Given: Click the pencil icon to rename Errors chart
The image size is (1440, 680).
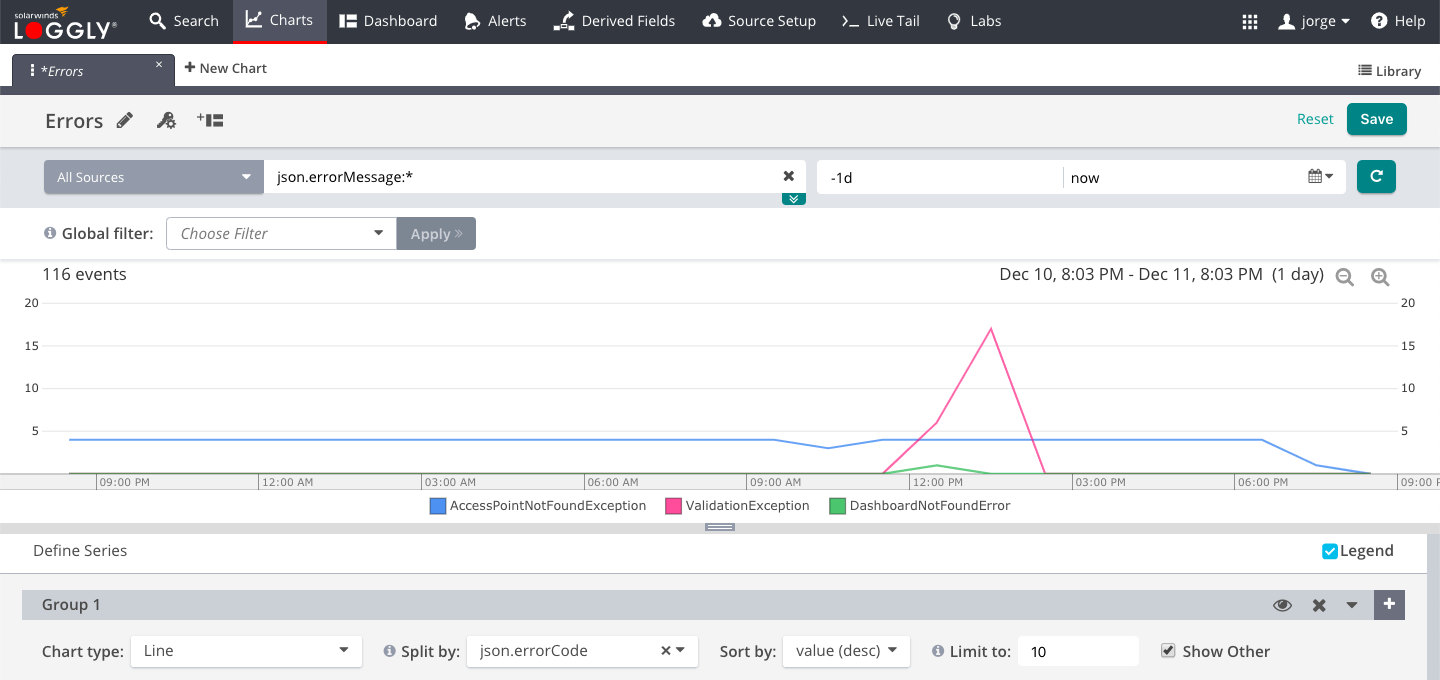Looking at the screenshot, I should [x=125, y=120].
